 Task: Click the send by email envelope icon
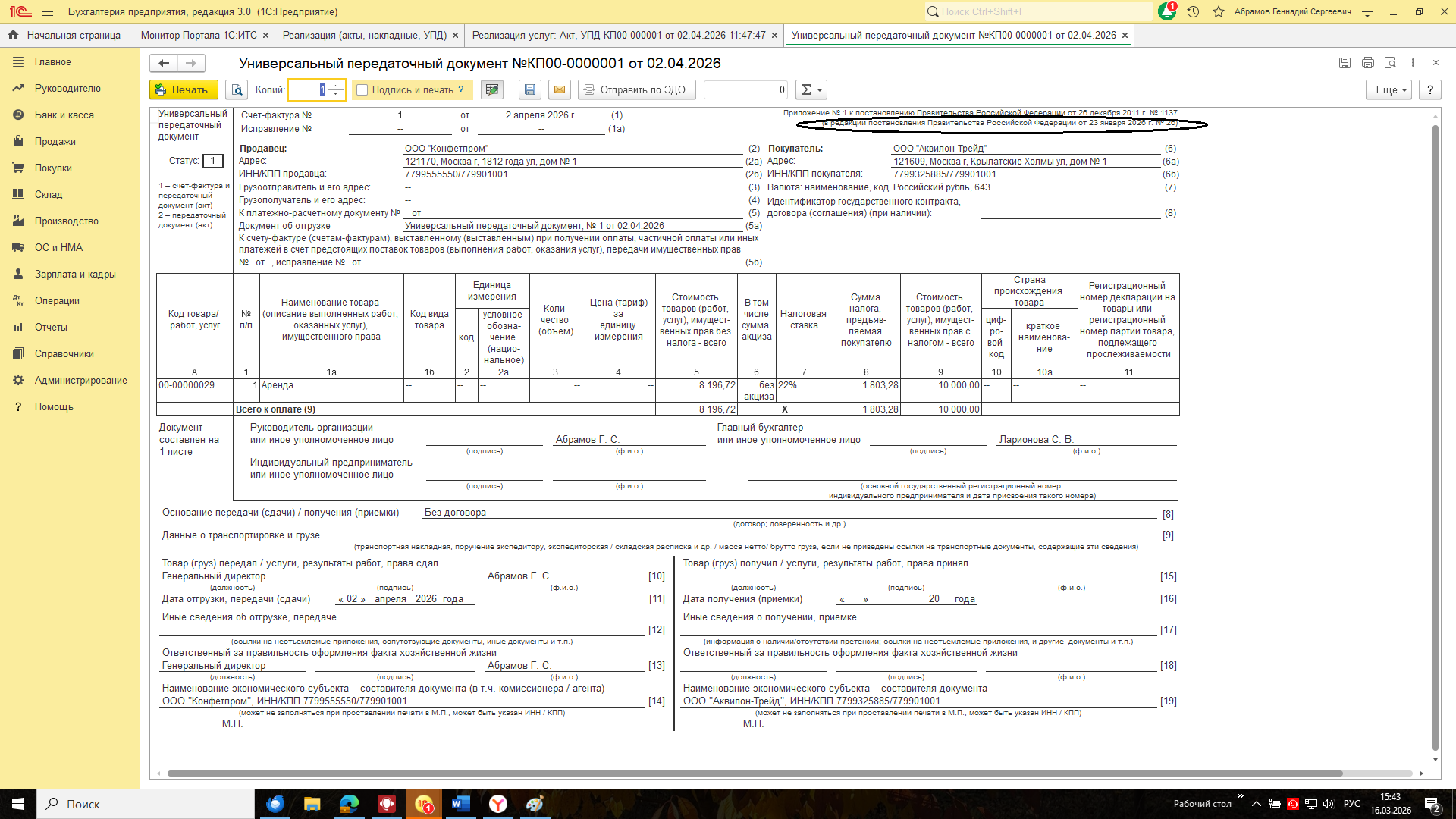560,89
